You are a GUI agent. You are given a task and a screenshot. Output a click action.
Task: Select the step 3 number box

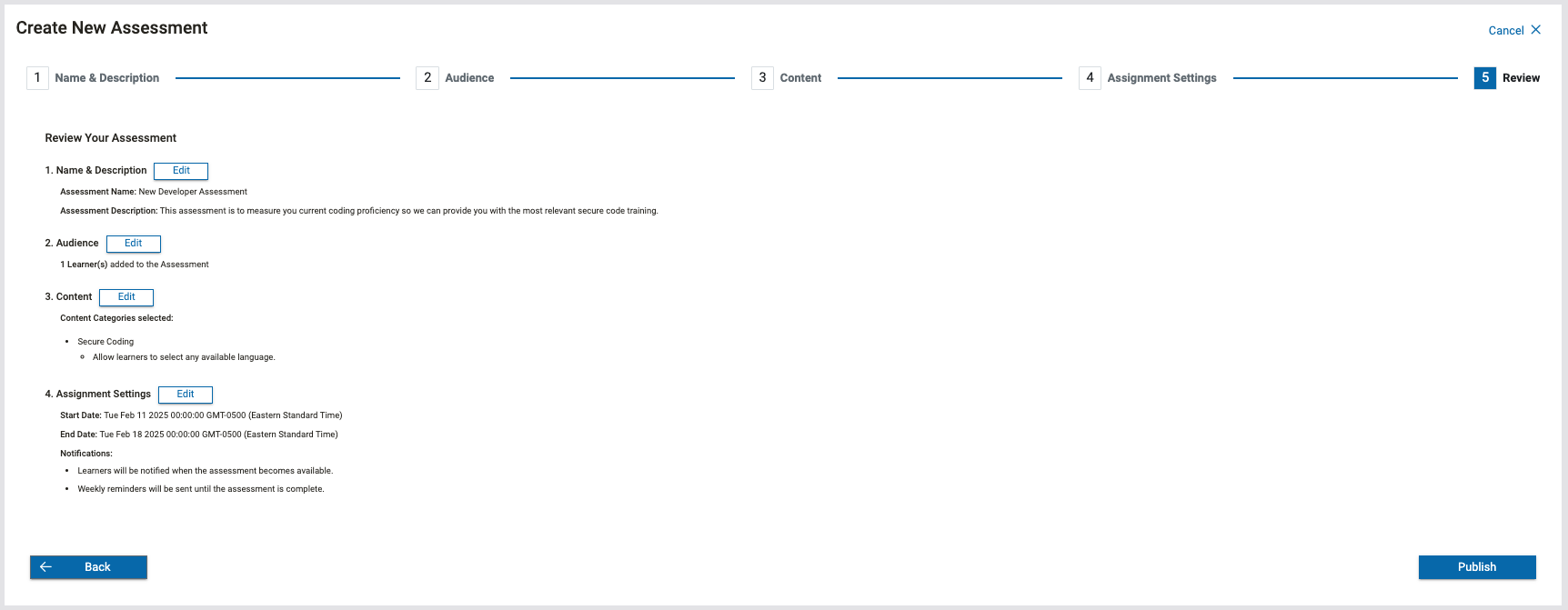762,78
